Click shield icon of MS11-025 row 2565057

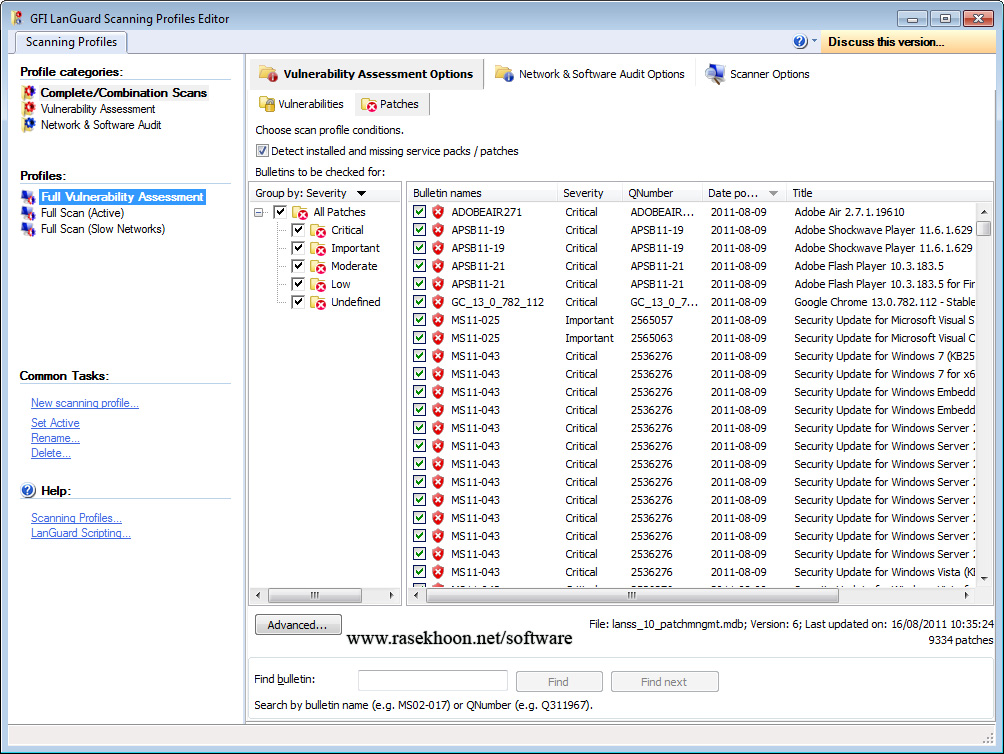[438, 319]
